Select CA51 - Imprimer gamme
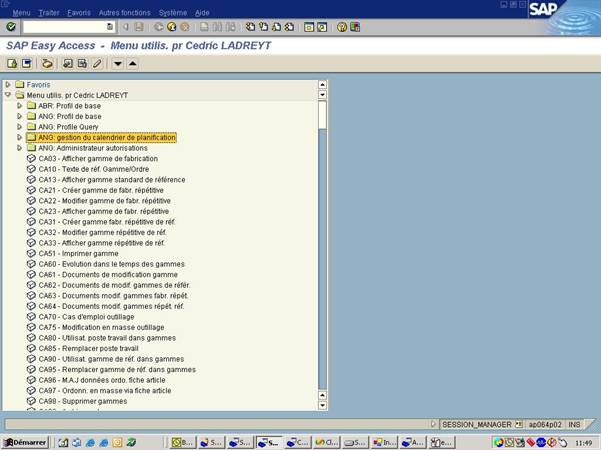Image resolution: width=601 pixels, height=450 pixels. [x=78, y=253]
